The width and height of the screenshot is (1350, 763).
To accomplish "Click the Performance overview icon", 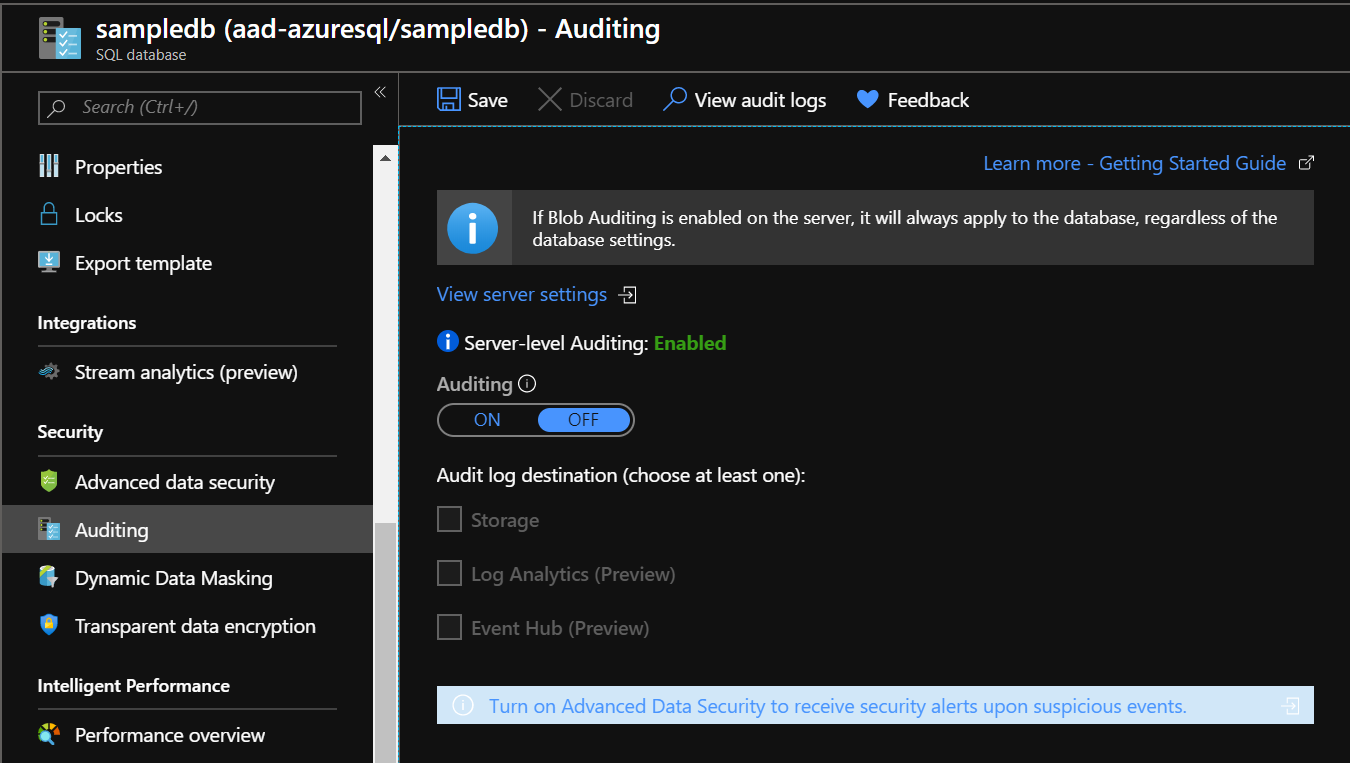I will tap(49, 735).
